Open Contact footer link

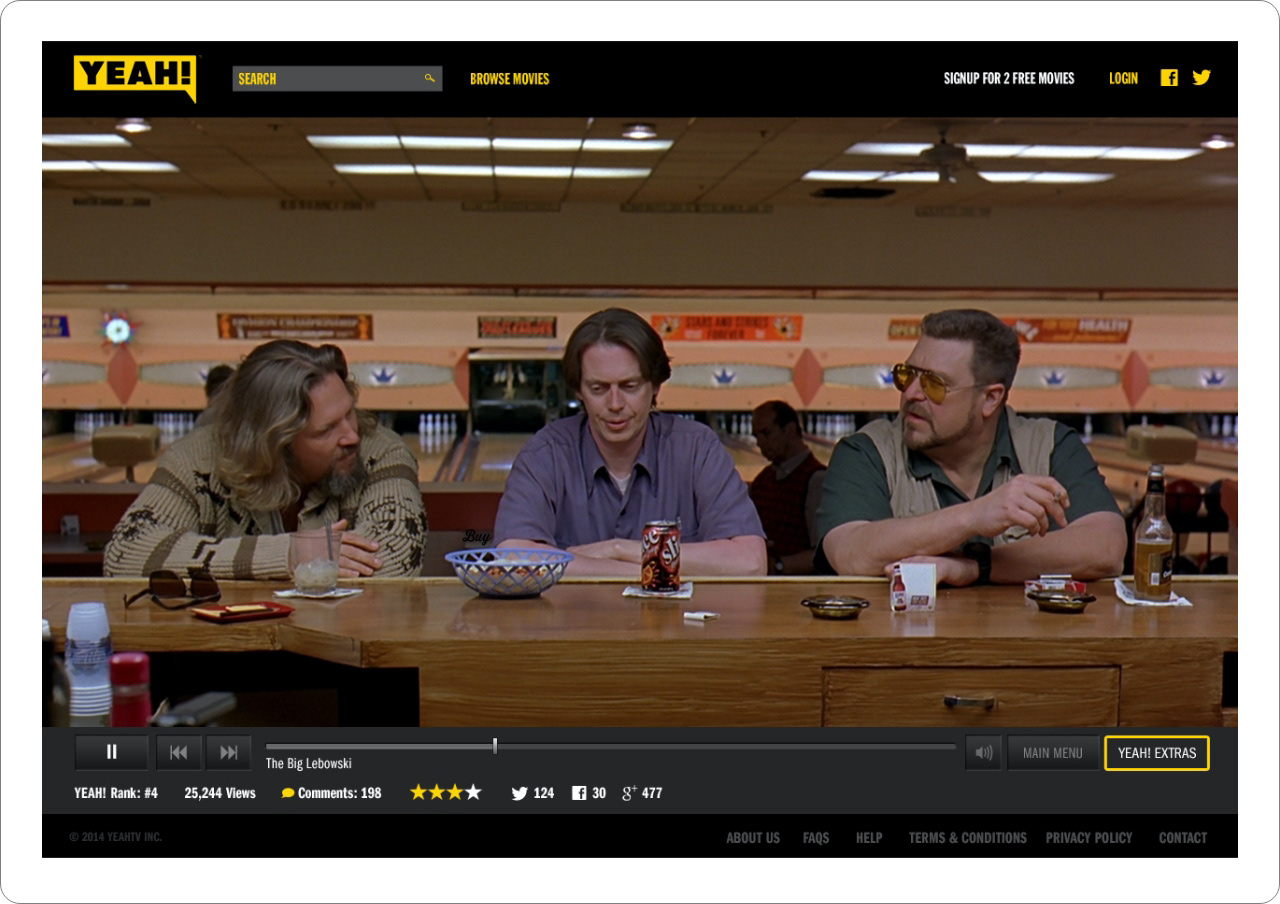click(x=1183, y=838)
